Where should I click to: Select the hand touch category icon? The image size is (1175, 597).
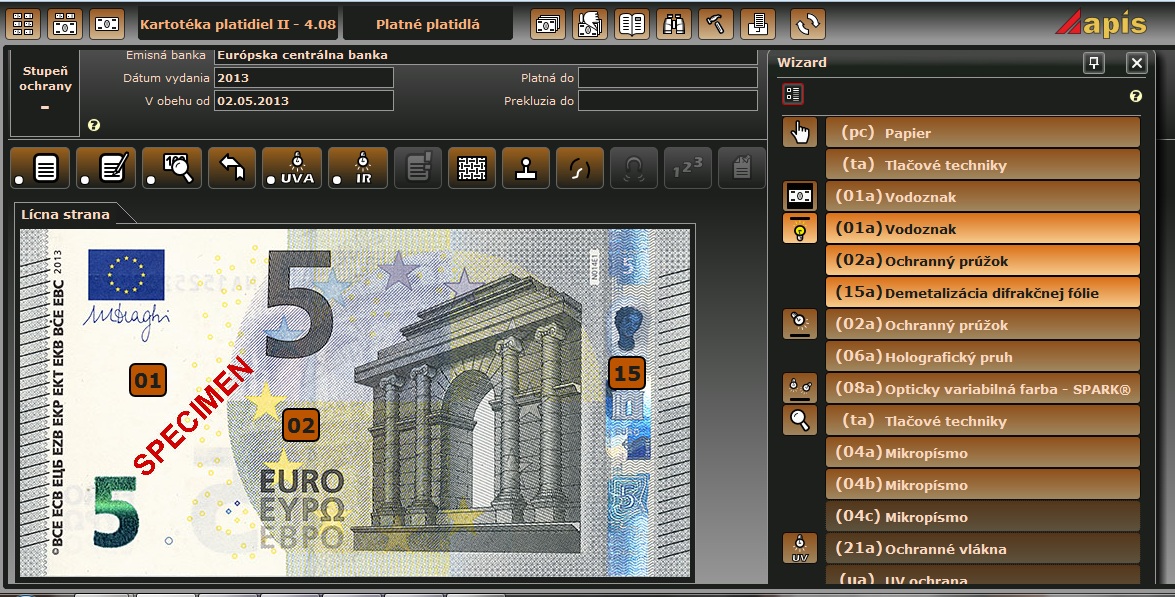799,132
